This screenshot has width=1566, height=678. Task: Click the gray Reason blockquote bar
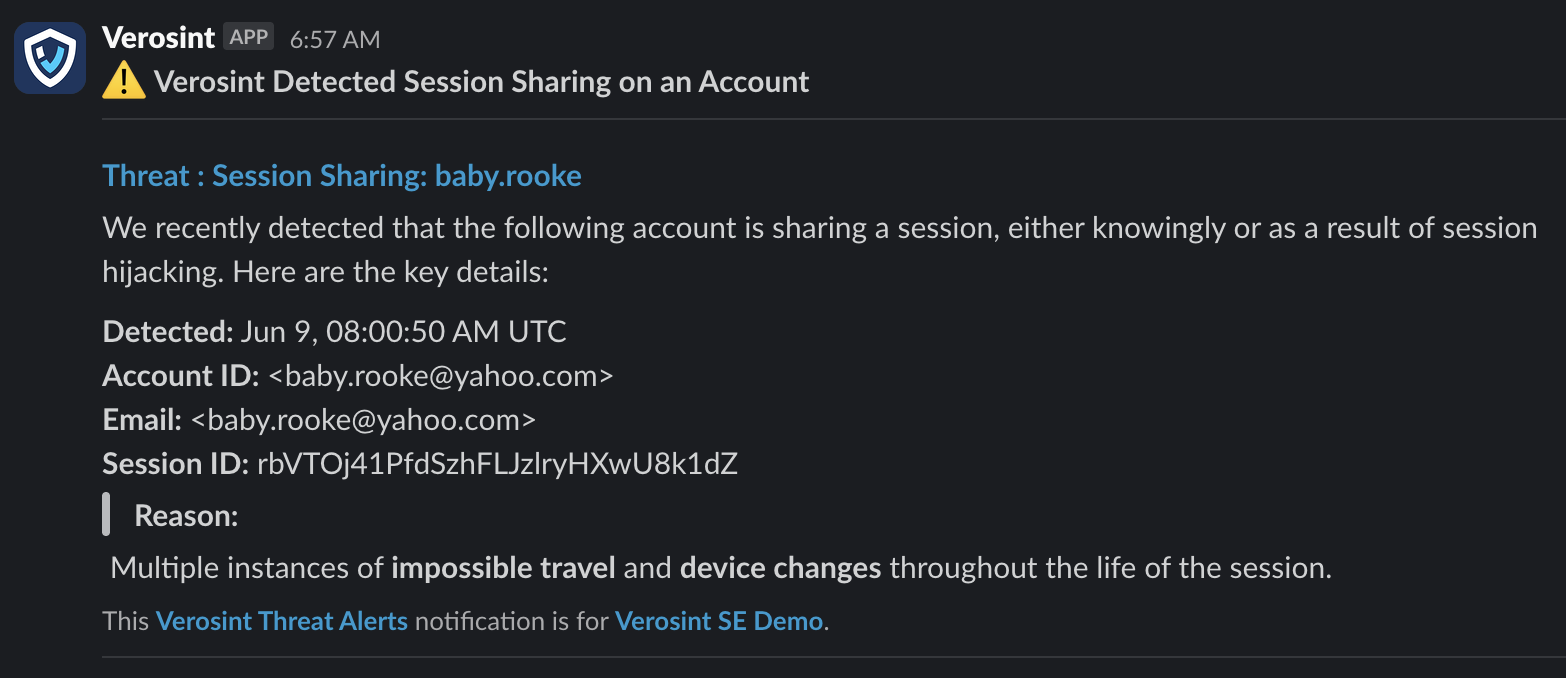click(x=106, y=514)
